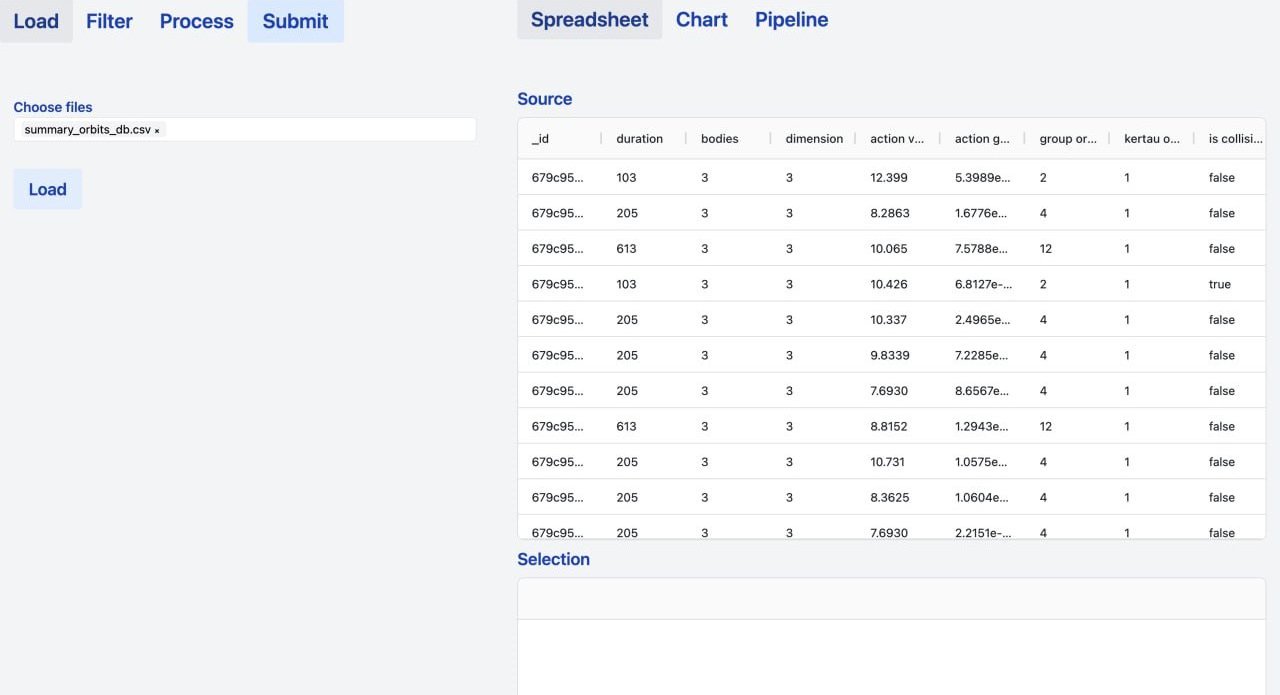Viewport: 1280px width, 695px height.
Task: Select the Load tab at top
Action: tap(36, 21)
